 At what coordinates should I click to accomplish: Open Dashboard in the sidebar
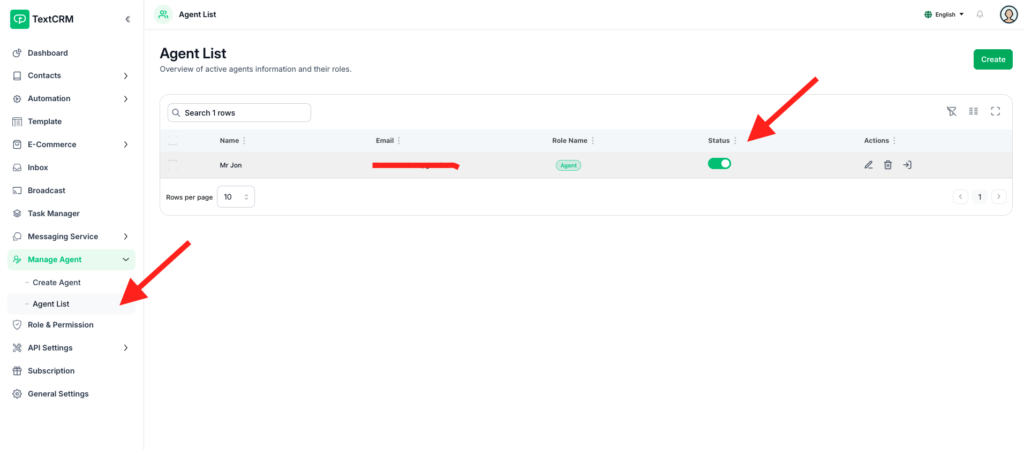pyautogui.click(x=48, y=53)
